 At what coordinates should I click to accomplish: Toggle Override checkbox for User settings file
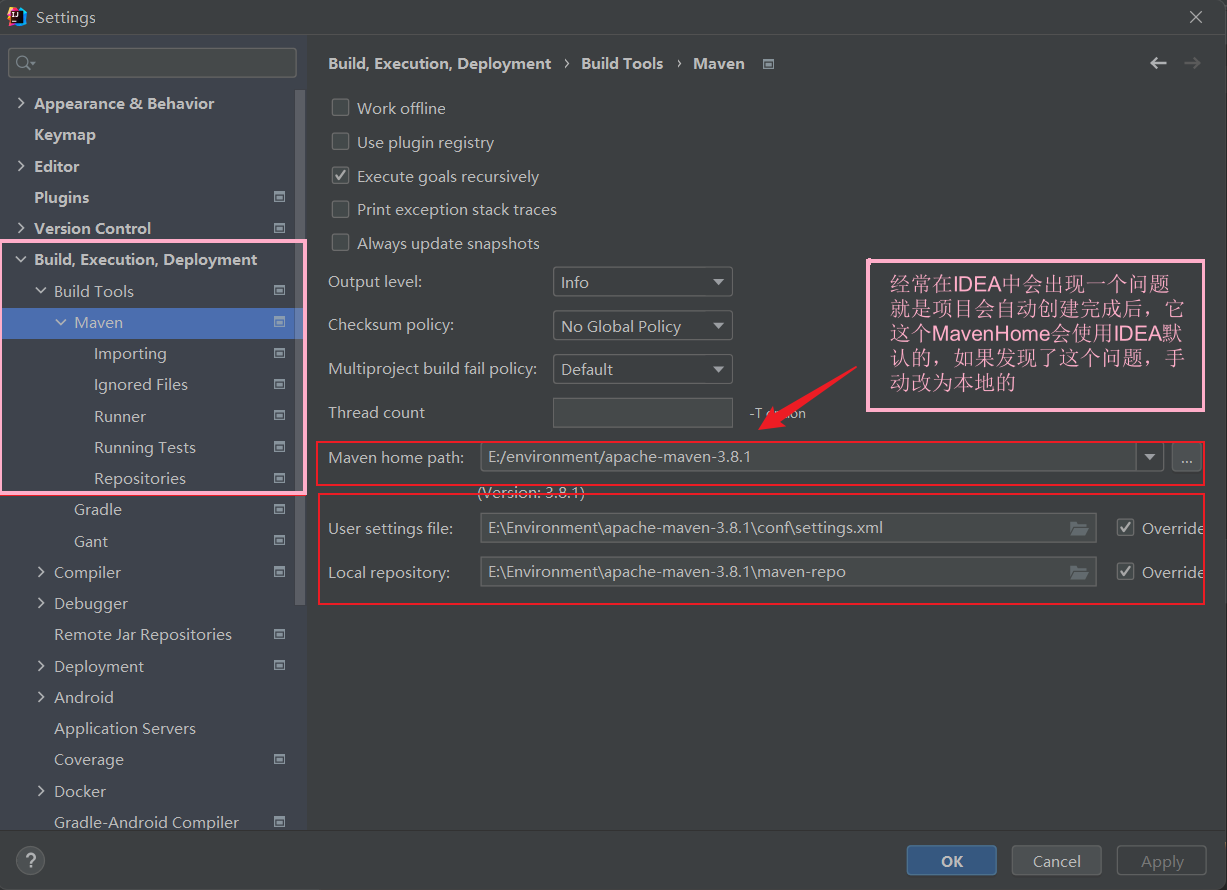click(1126, 528)
